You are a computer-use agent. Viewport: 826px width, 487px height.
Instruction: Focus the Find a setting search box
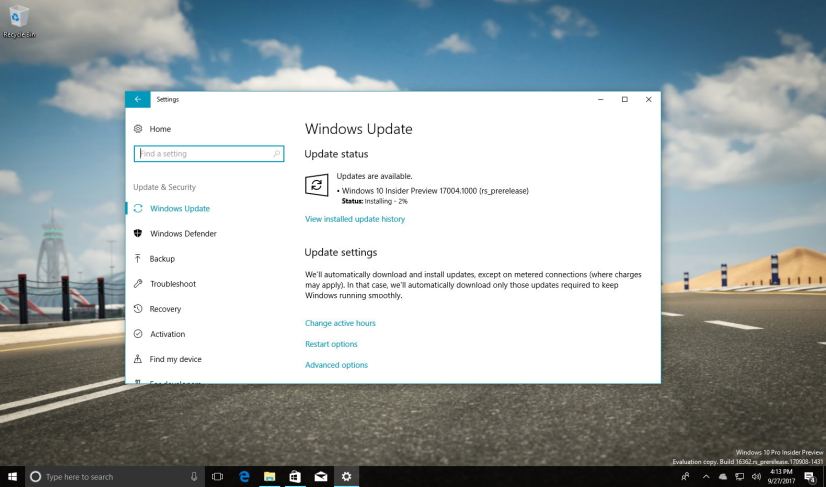[209, 153]
